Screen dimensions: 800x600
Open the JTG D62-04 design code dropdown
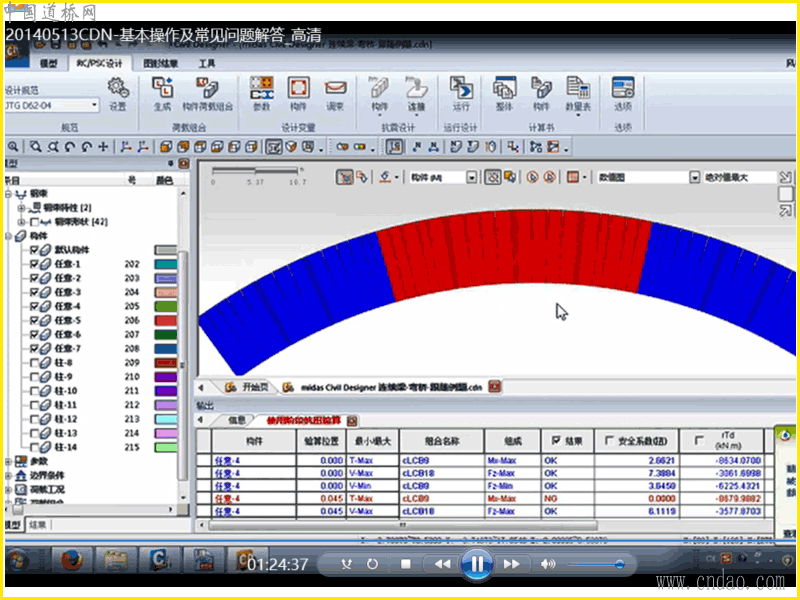pyautogui.click(x=95, y=105)
